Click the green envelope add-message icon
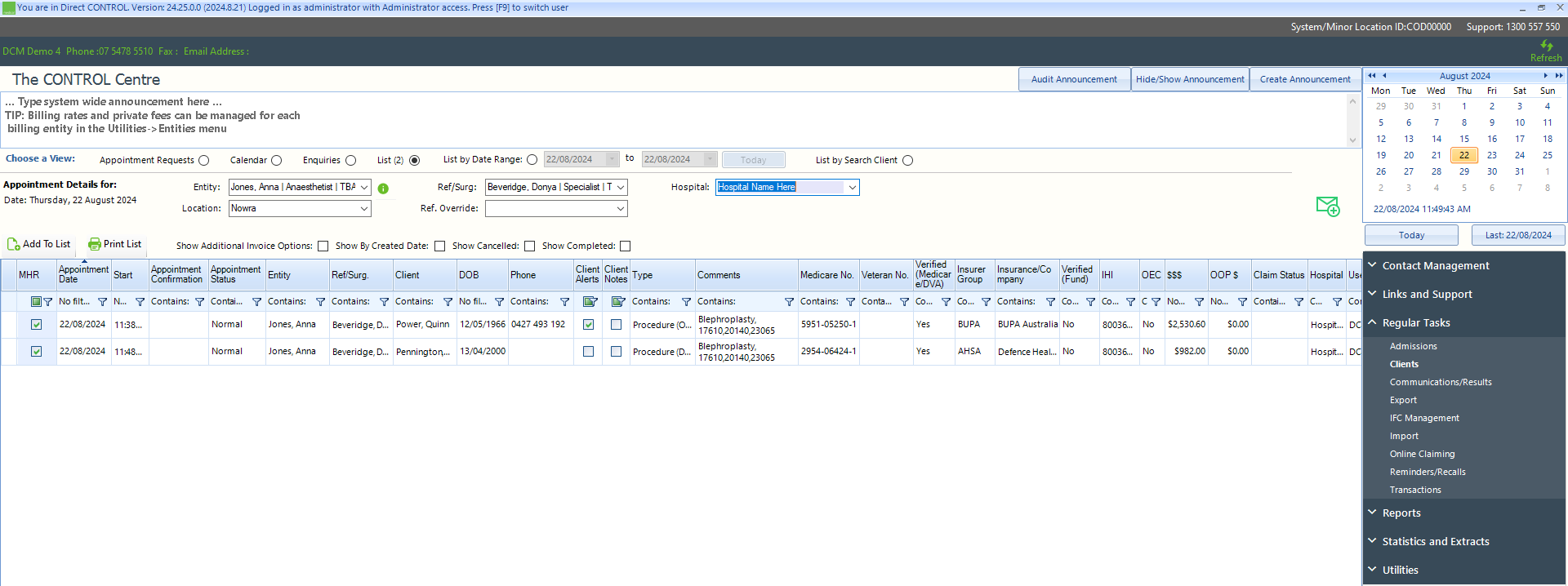1568x586 pixels. click(x=1328, y=206)
